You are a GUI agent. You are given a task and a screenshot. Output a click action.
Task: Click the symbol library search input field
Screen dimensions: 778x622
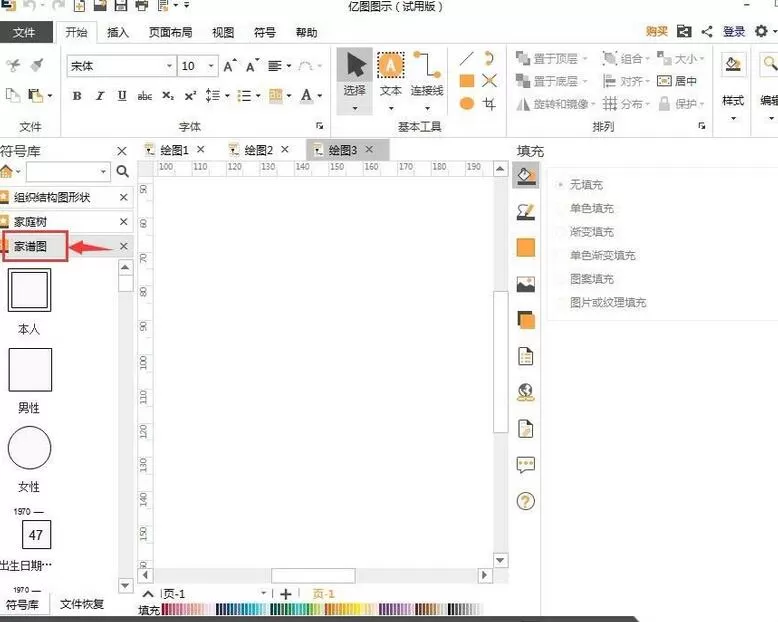(67, 172)
